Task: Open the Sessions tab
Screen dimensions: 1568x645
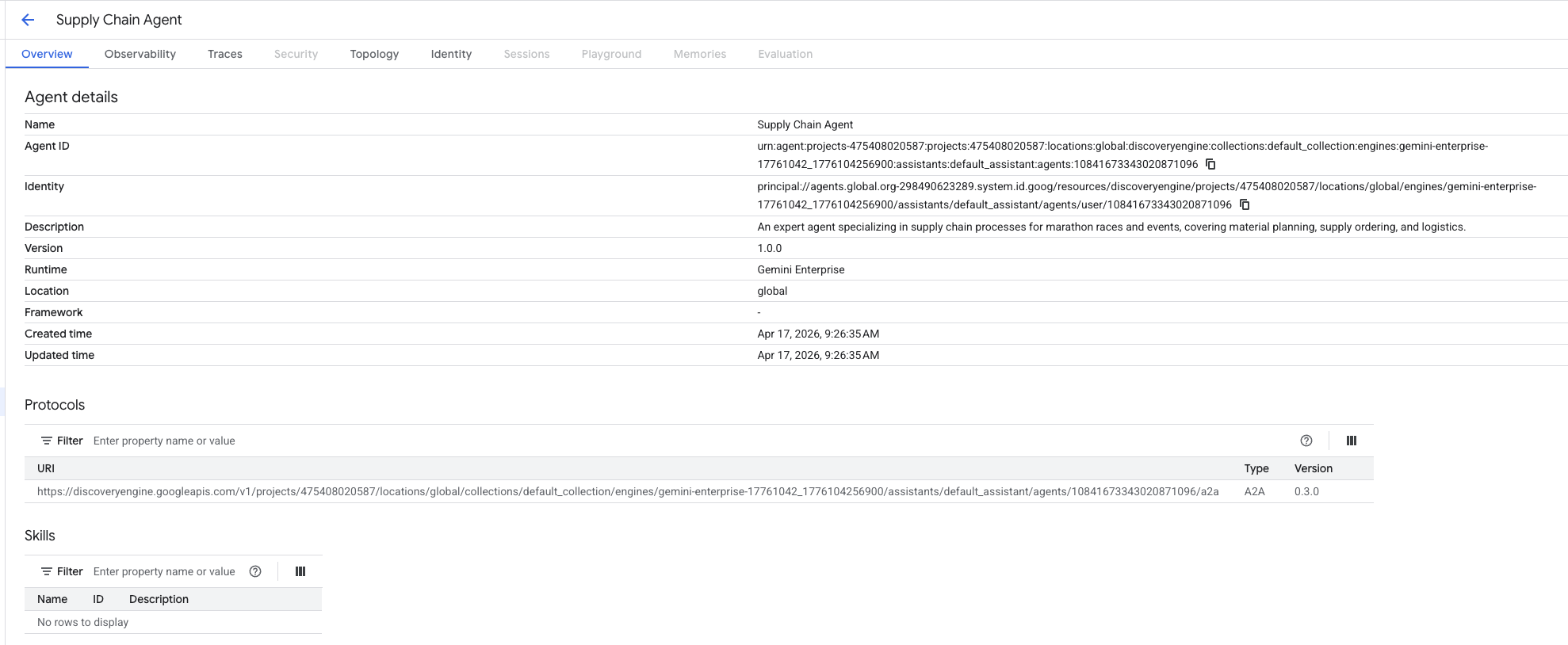Action: (526, 54)
